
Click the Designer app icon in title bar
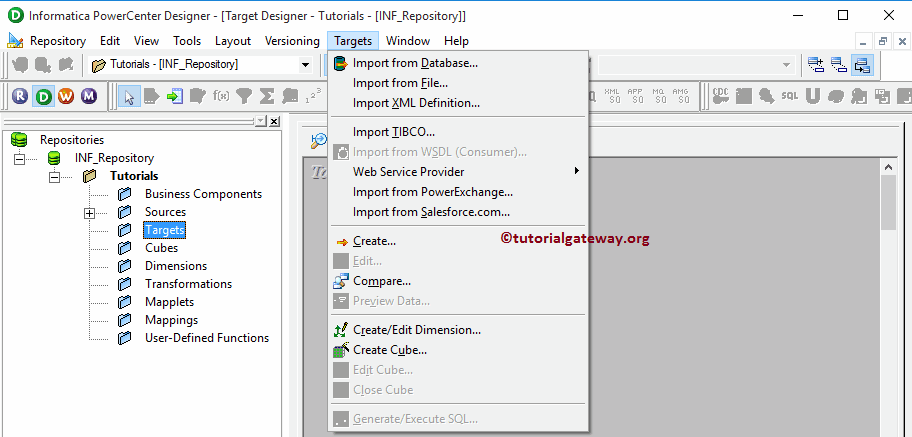coord(15,15)
